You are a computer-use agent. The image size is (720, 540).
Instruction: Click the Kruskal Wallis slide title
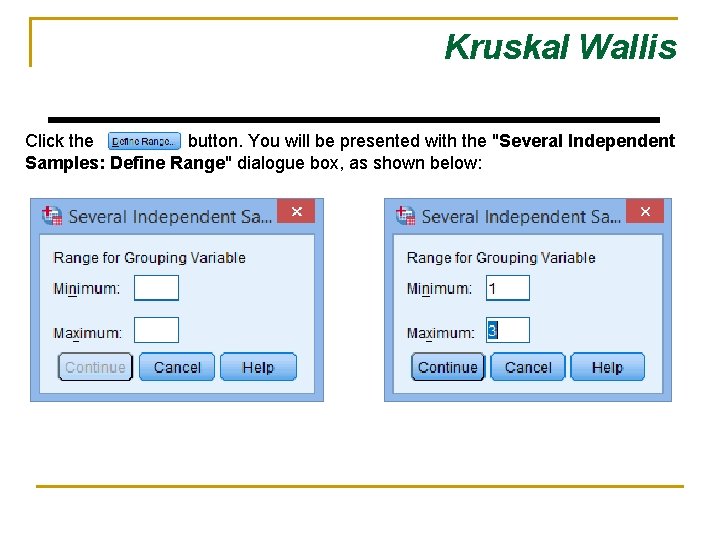(x=561, y=47)
